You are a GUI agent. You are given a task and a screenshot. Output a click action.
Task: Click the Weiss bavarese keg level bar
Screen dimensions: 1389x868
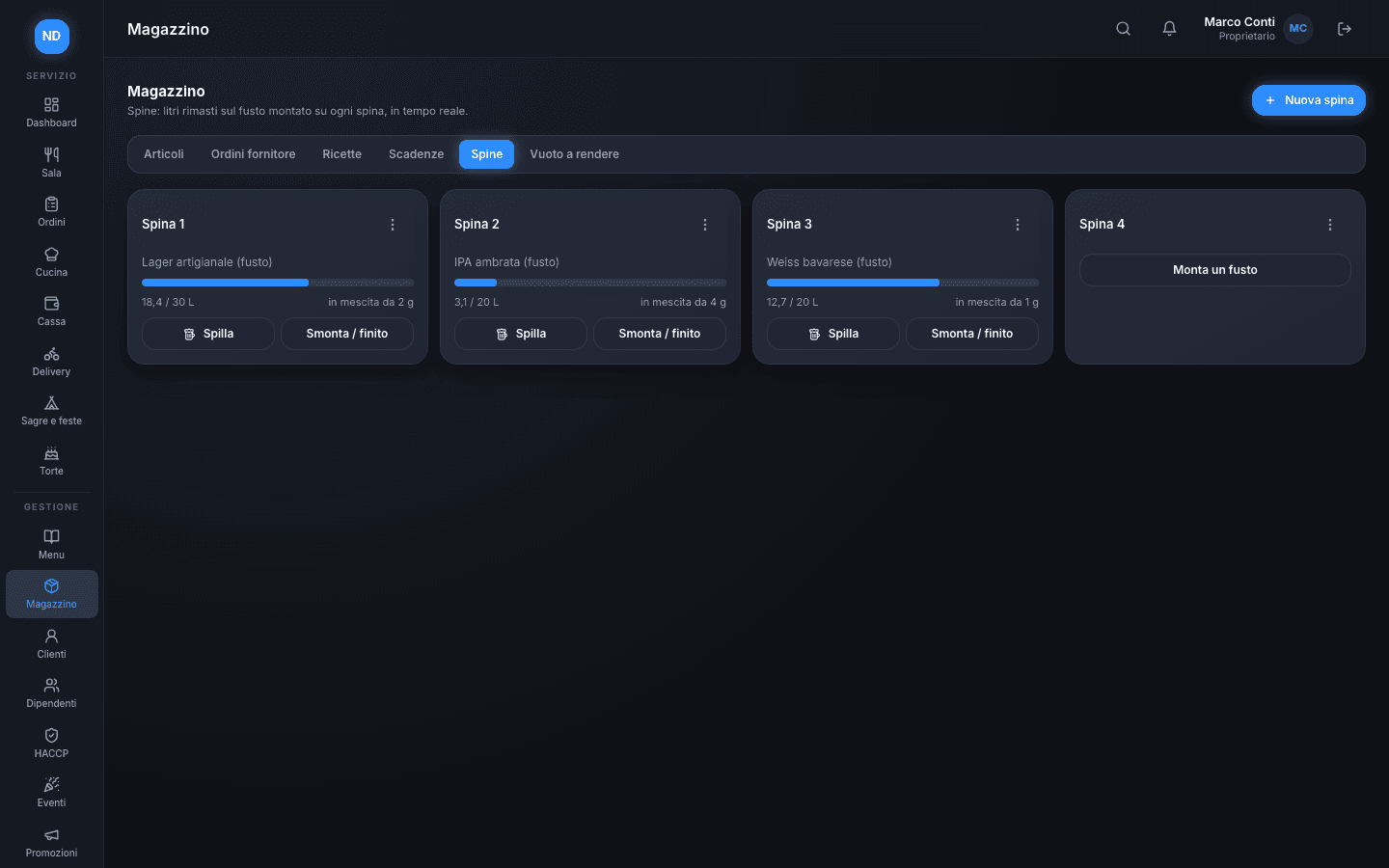coord(903,283)
